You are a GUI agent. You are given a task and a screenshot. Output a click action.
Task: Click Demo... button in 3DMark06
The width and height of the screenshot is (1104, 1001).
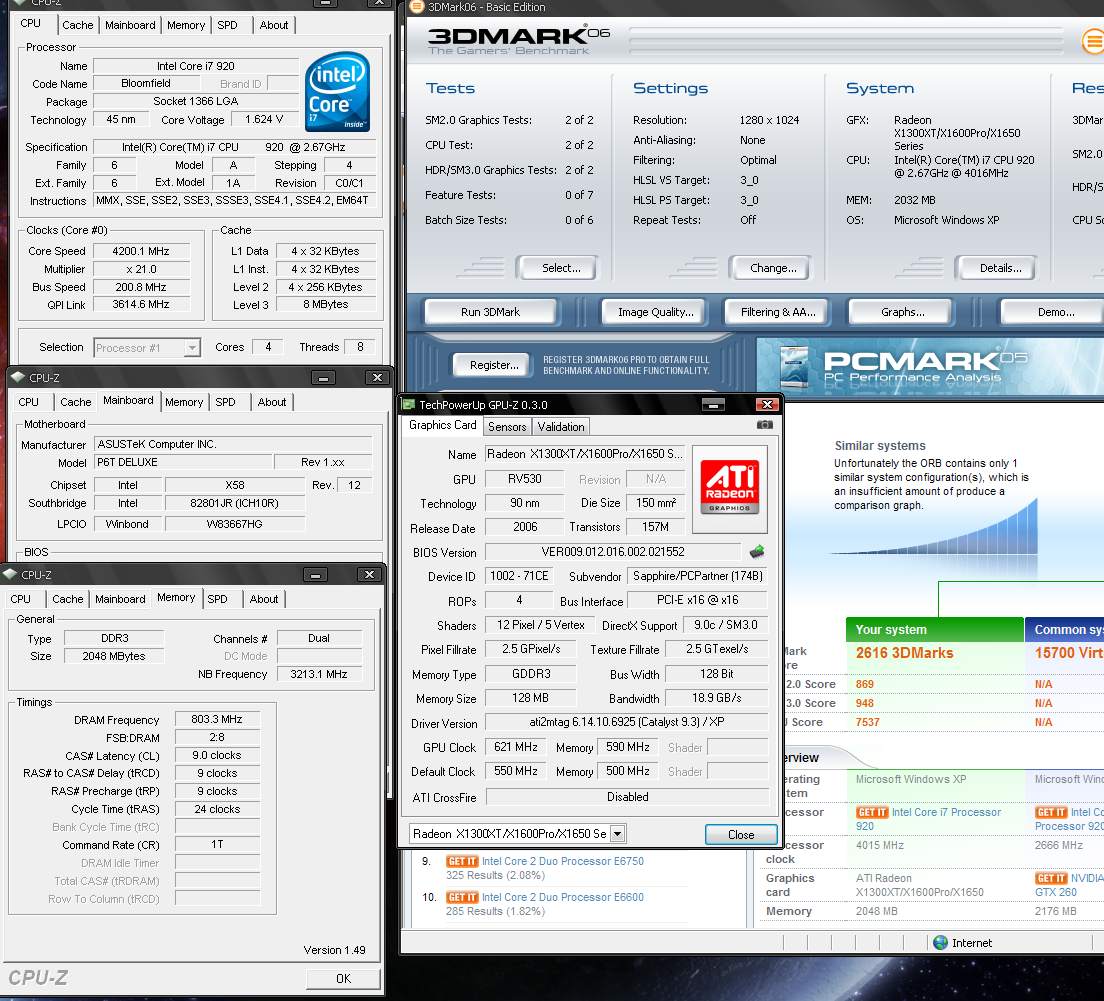click(1055, 312)
